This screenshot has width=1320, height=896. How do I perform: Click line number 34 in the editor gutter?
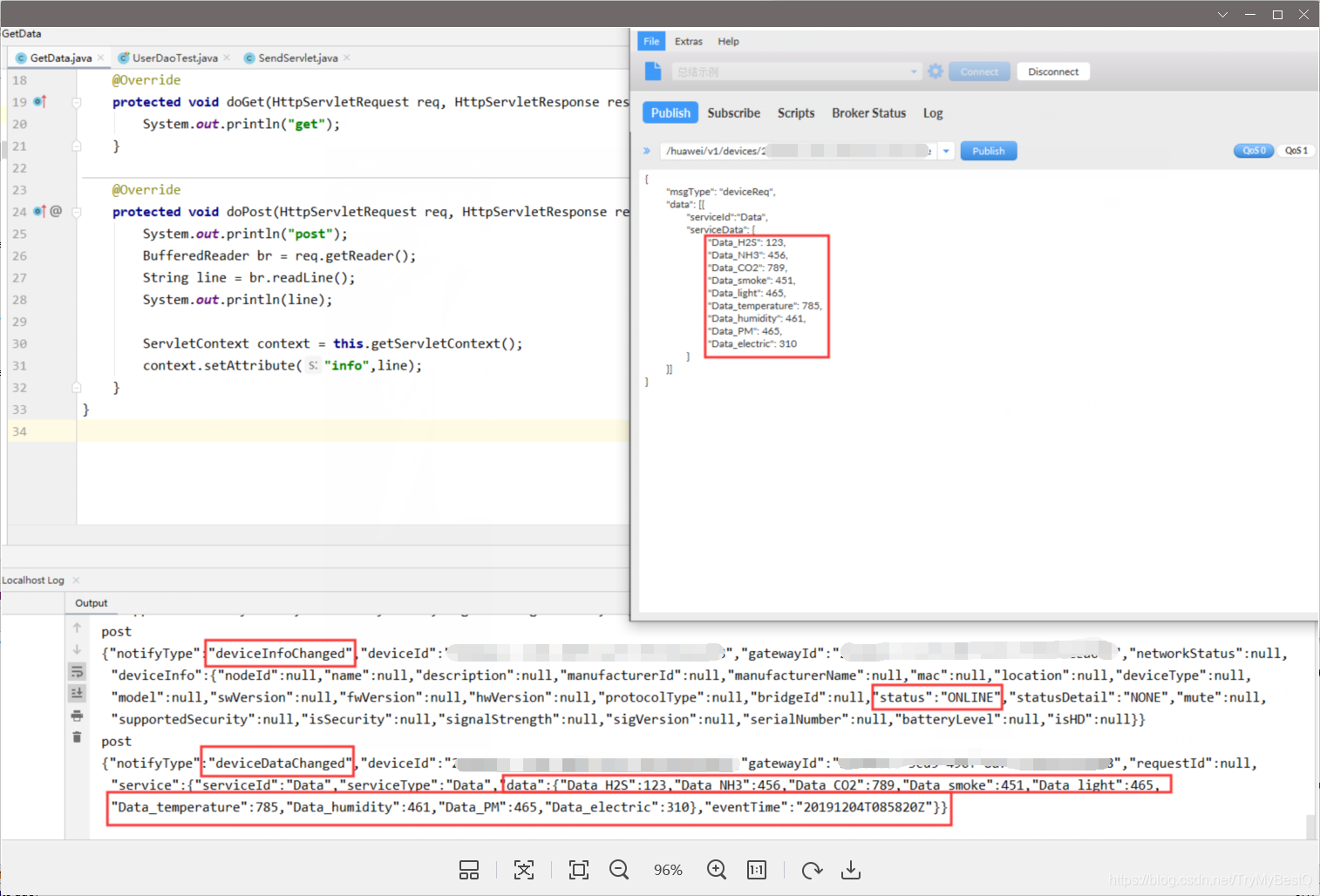point(19,431)
